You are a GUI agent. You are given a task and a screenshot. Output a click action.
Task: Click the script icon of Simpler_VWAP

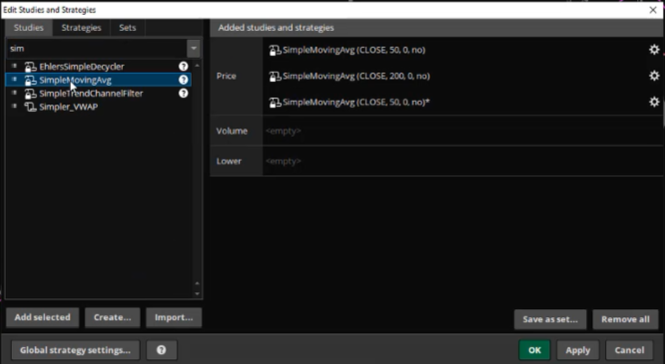point(30,107)
